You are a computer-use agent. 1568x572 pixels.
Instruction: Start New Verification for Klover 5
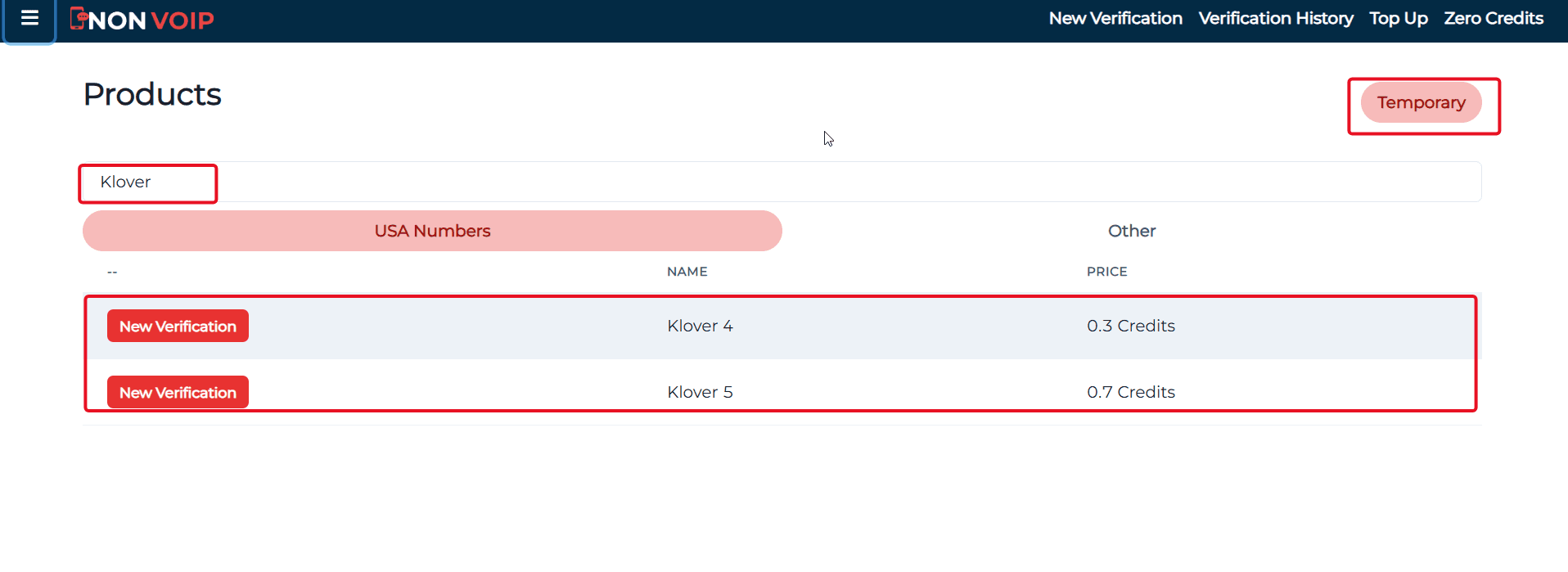[x=178, y=392]
